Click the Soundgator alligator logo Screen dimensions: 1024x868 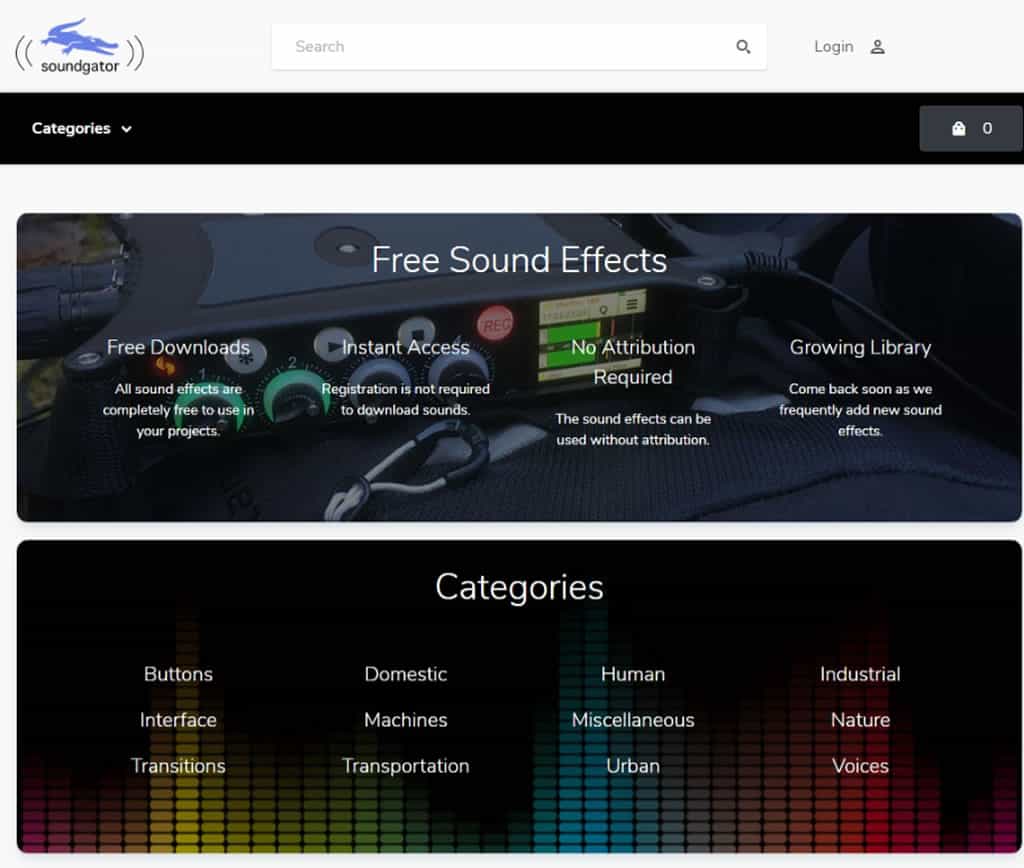pos(80,47)
